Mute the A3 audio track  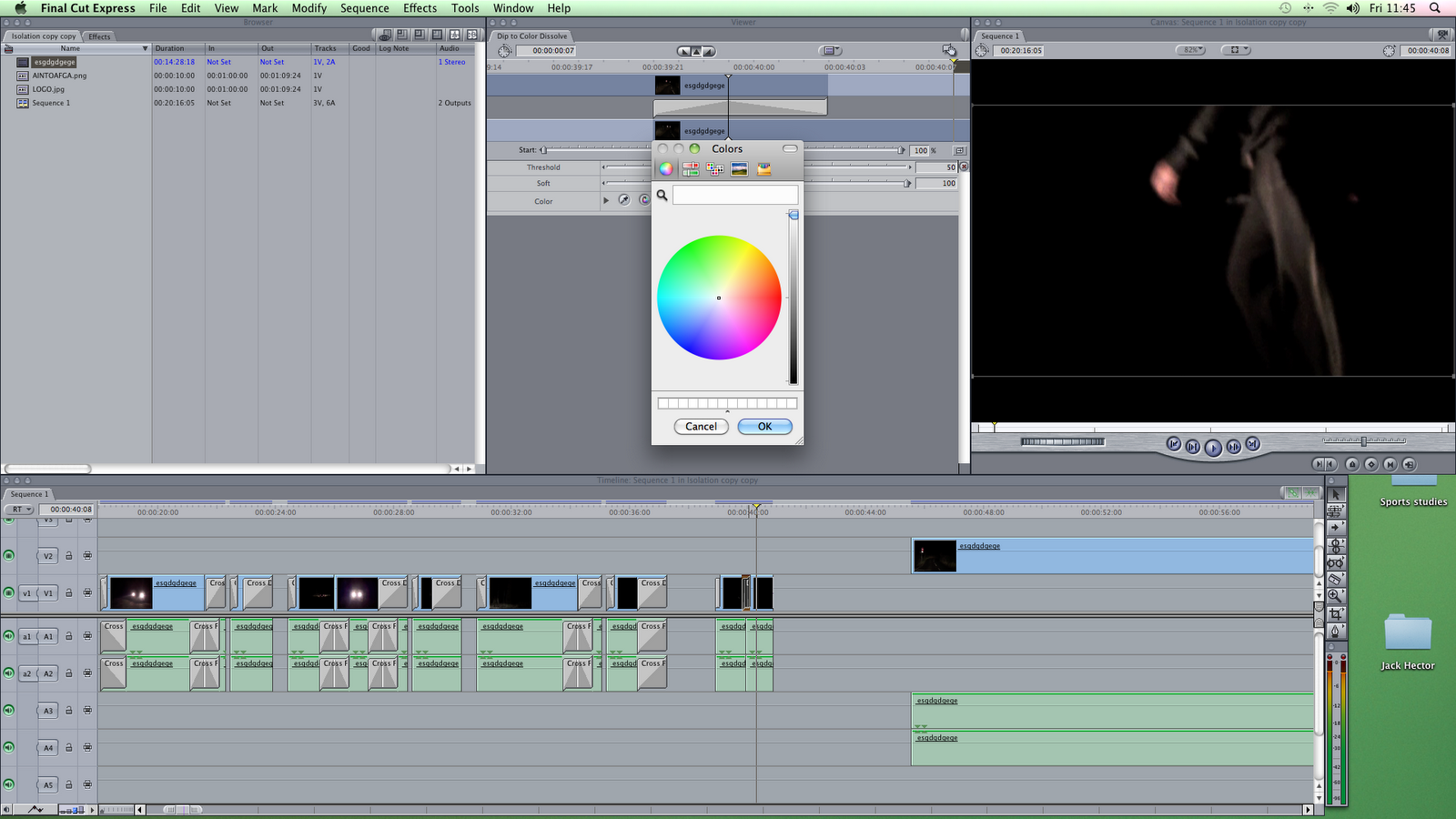click(9, 710)
